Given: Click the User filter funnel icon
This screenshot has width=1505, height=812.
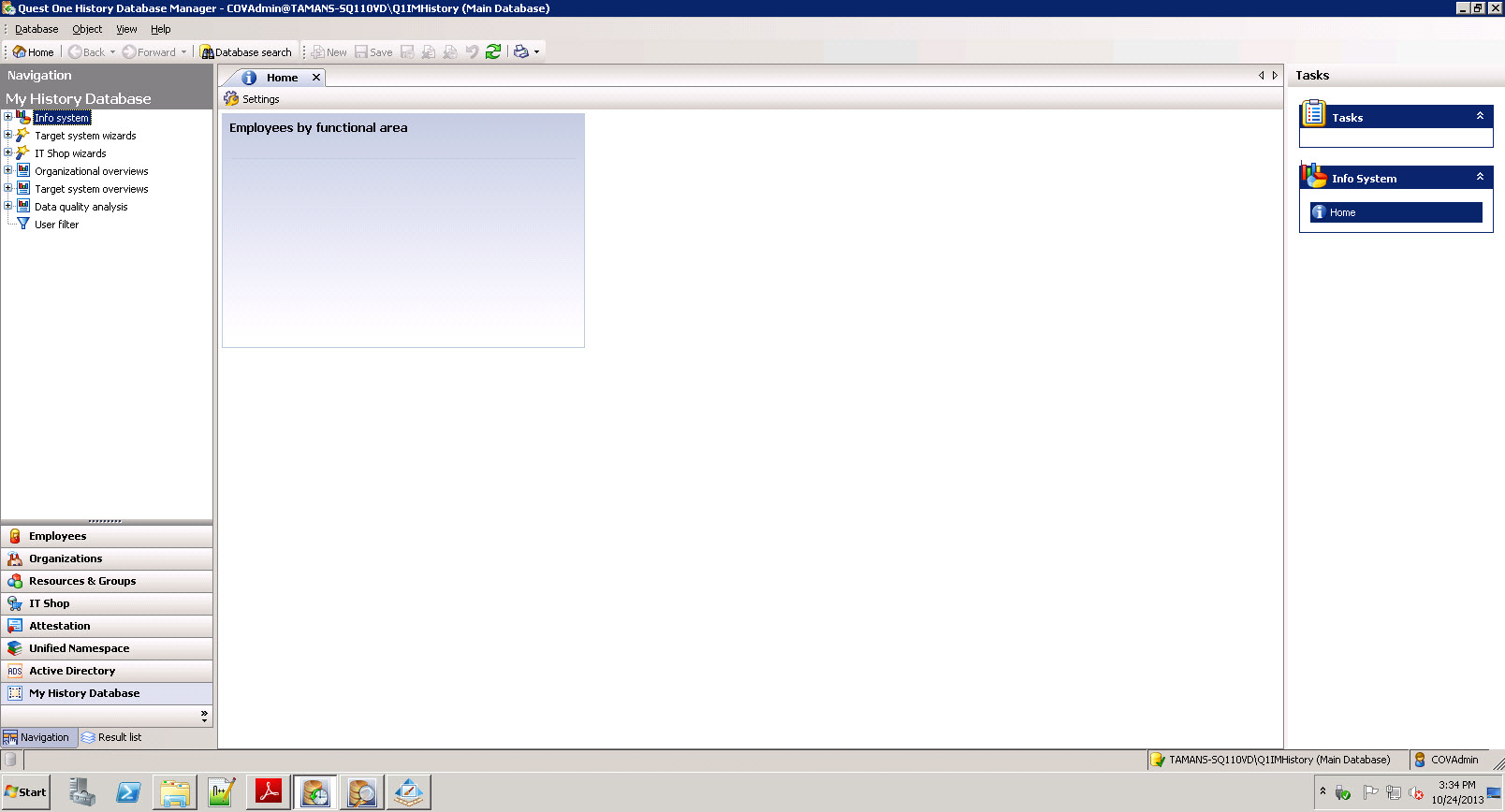Looking at the screenshot, I should (x=23, y=224).
